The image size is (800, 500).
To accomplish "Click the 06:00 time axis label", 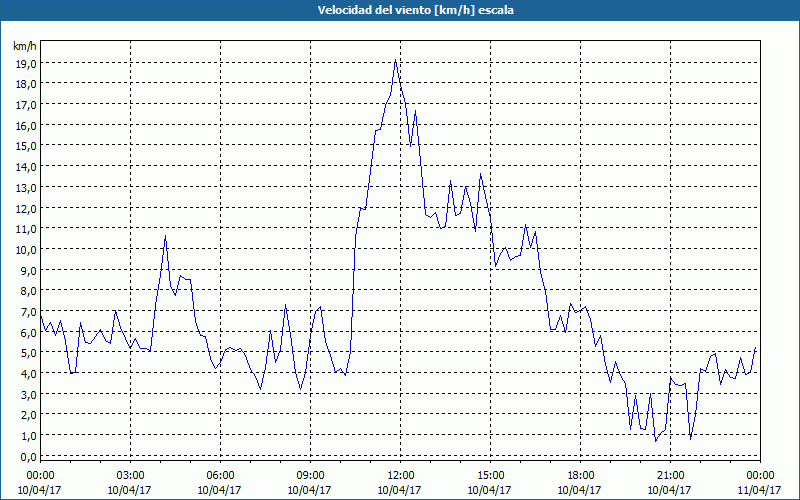I will pos(220,476).
